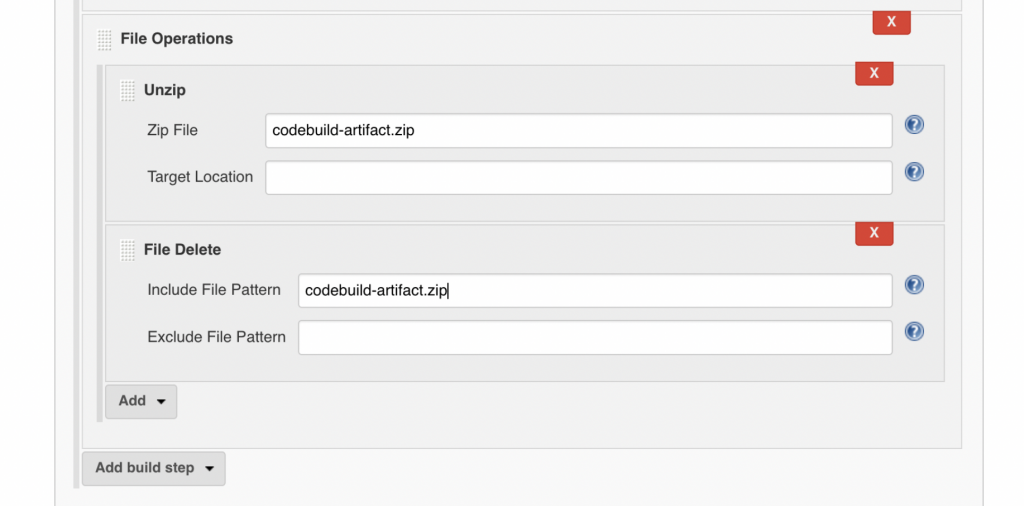
Task: Grab the File Operations drag handle
Action: (104, 40)
